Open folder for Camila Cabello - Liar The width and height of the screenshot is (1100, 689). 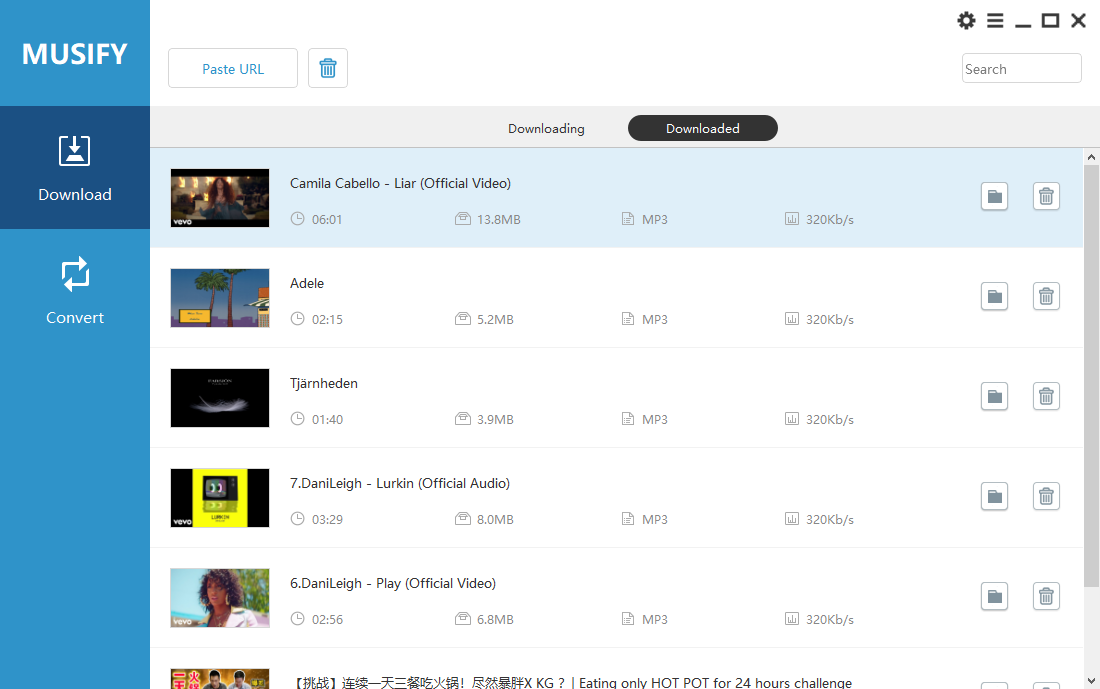click(x=994, y=196)
